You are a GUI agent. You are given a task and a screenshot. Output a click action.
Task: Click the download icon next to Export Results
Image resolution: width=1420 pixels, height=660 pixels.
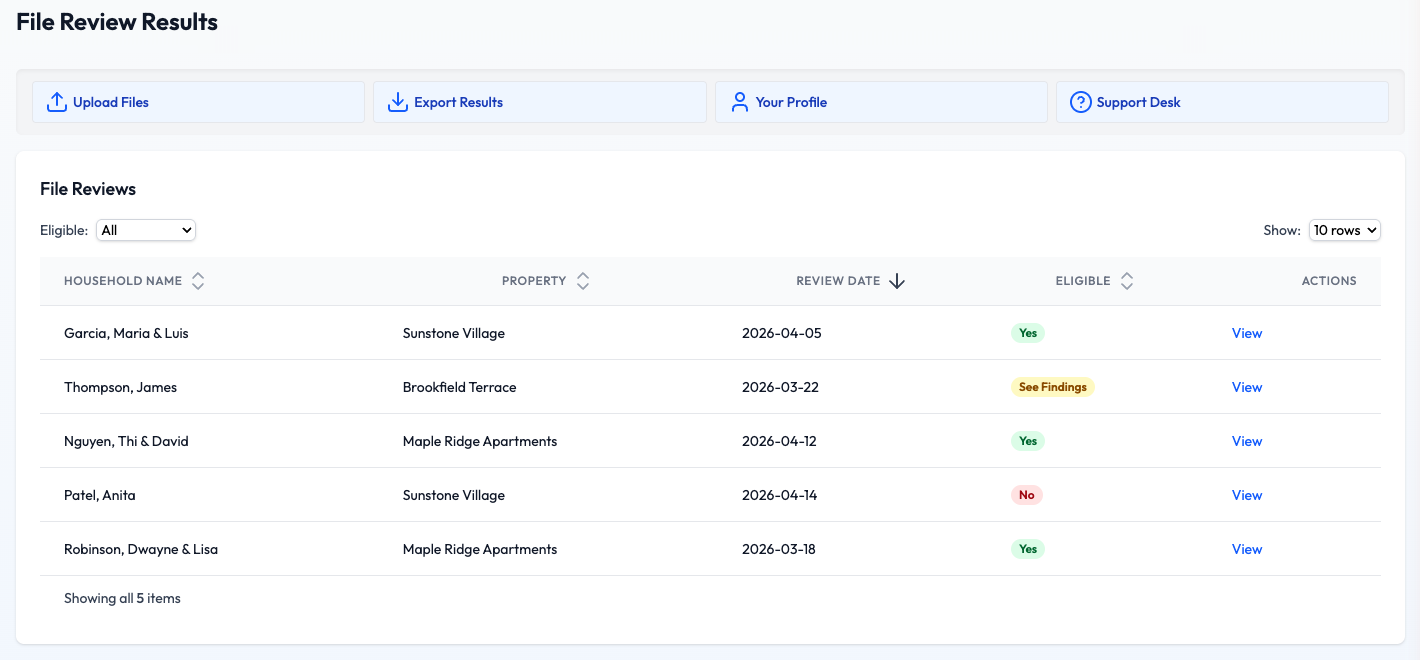coord(398,101)
